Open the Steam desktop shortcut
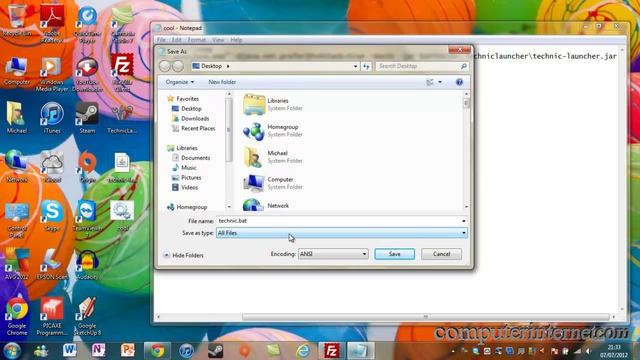The width and height of the screenshot is (640, 360). pyautogui.click(x=87, y=118)
